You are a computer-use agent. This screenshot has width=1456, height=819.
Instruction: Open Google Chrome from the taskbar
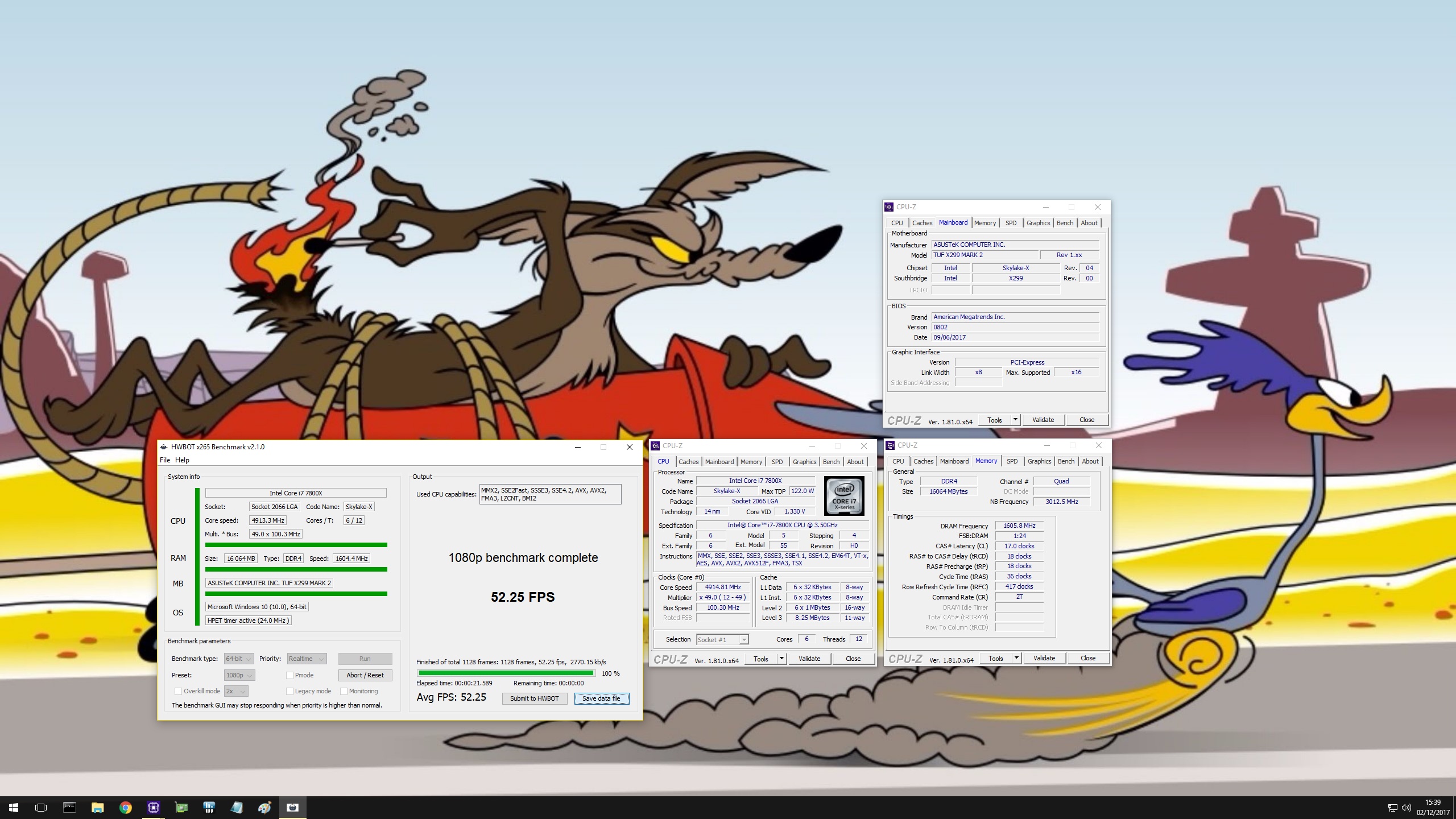(125, 808)
